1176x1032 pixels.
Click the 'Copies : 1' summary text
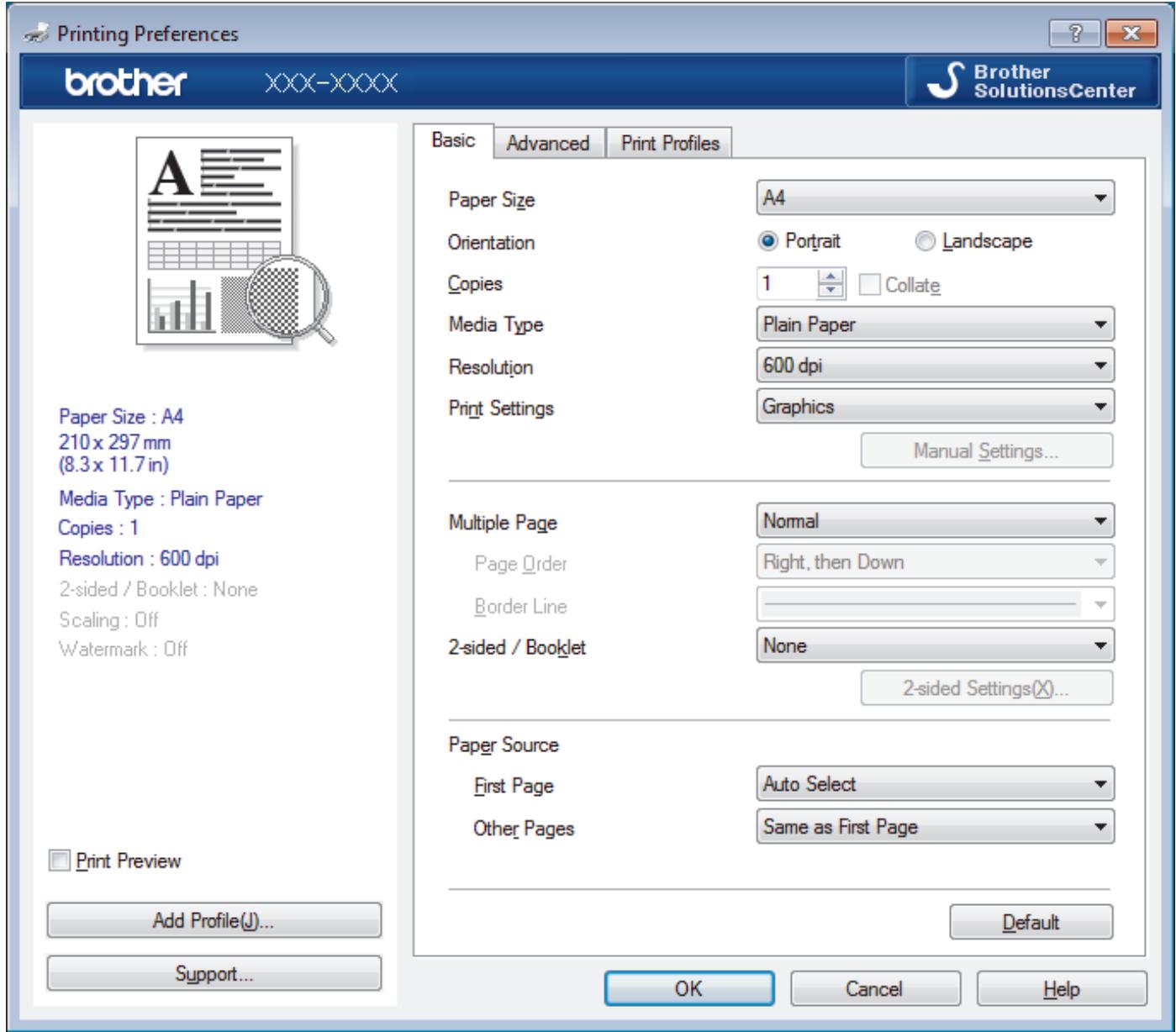pyautogui.click(x=98, y=528)
